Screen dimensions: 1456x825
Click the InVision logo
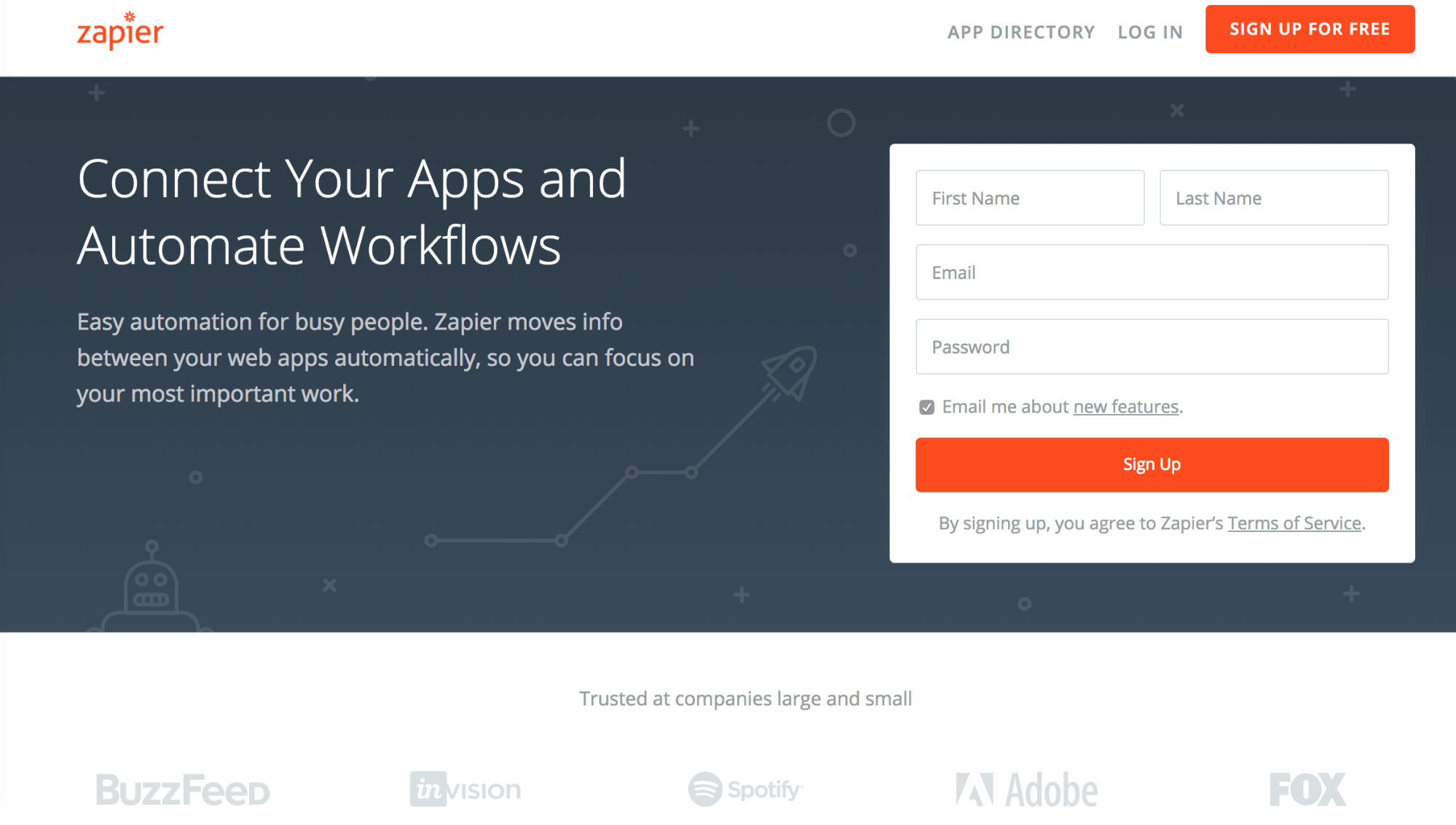[x=465, y=789]
